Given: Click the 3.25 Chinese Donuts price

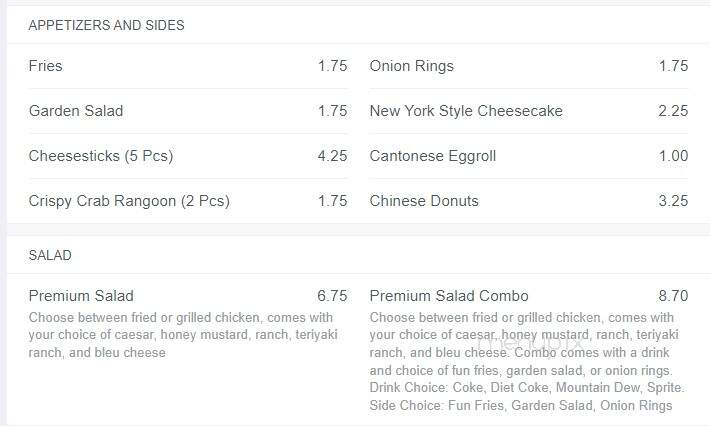Looking at the screenshot, I should 673,201.
